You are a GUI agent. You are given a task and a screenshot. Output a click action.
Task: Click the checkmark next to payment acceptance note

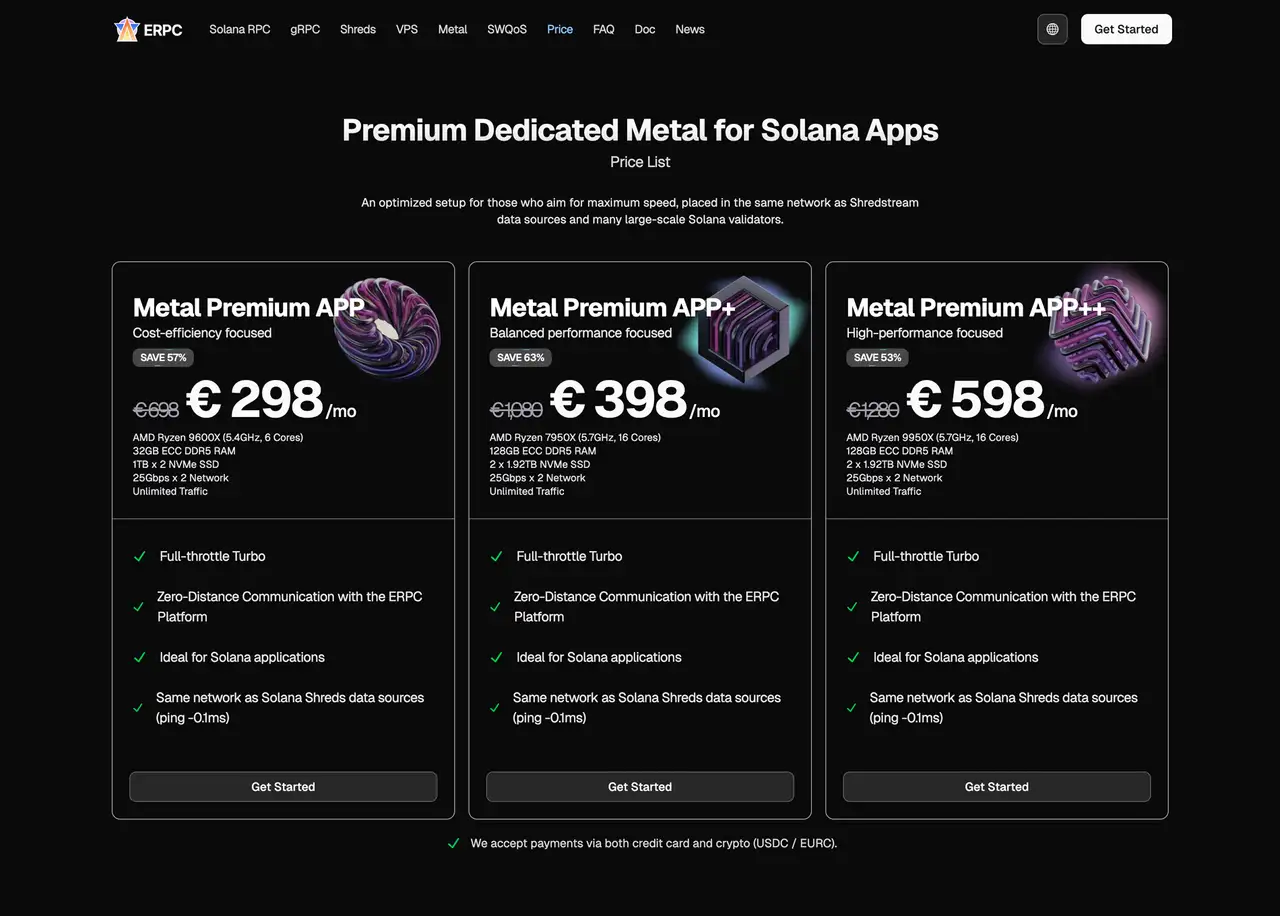pyautogui.click(x=455, y=843)
